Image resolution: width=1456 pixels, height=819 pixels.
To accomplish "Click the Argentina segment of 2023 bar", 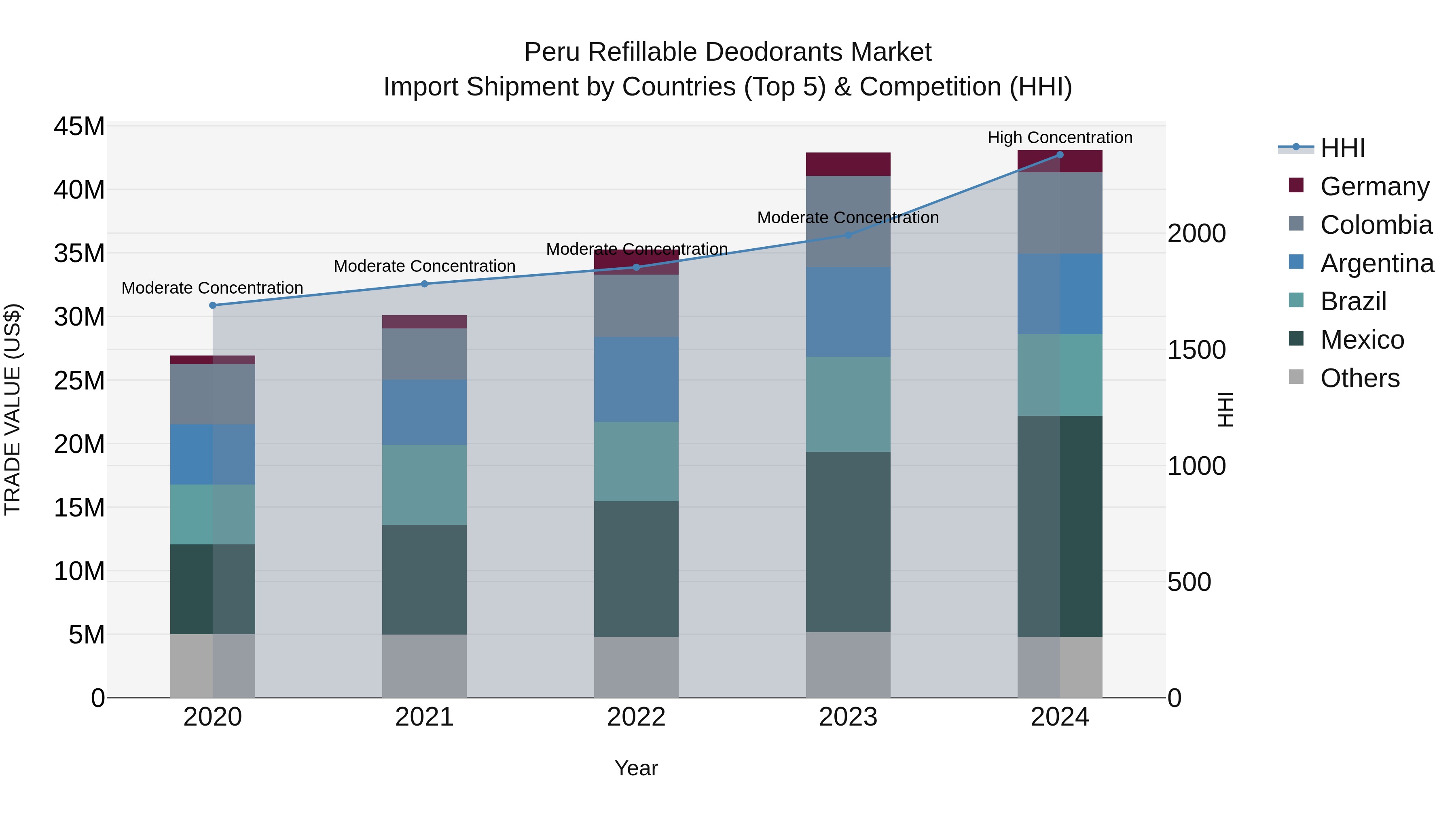I will click(x=848, y=311).
